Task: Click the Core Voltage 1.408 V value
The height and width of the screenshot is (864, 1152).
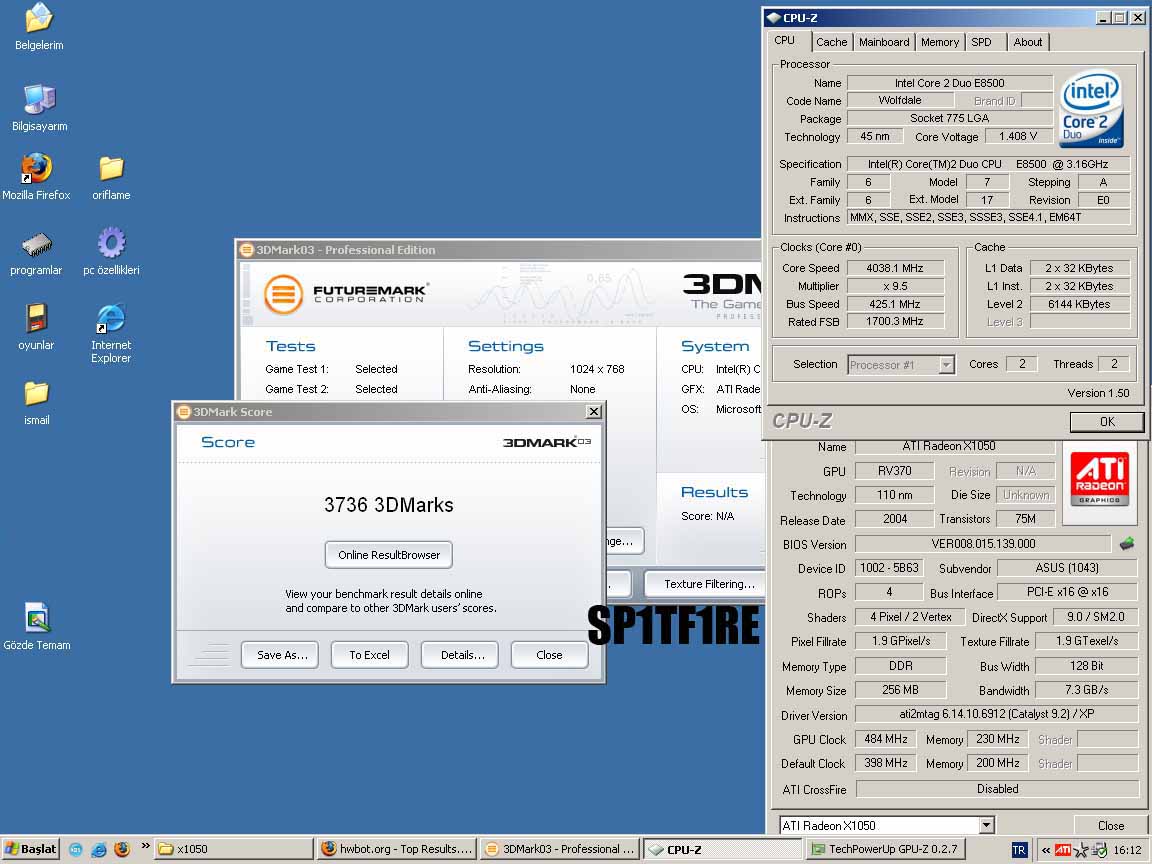Action: click(x=1018, y=136)
